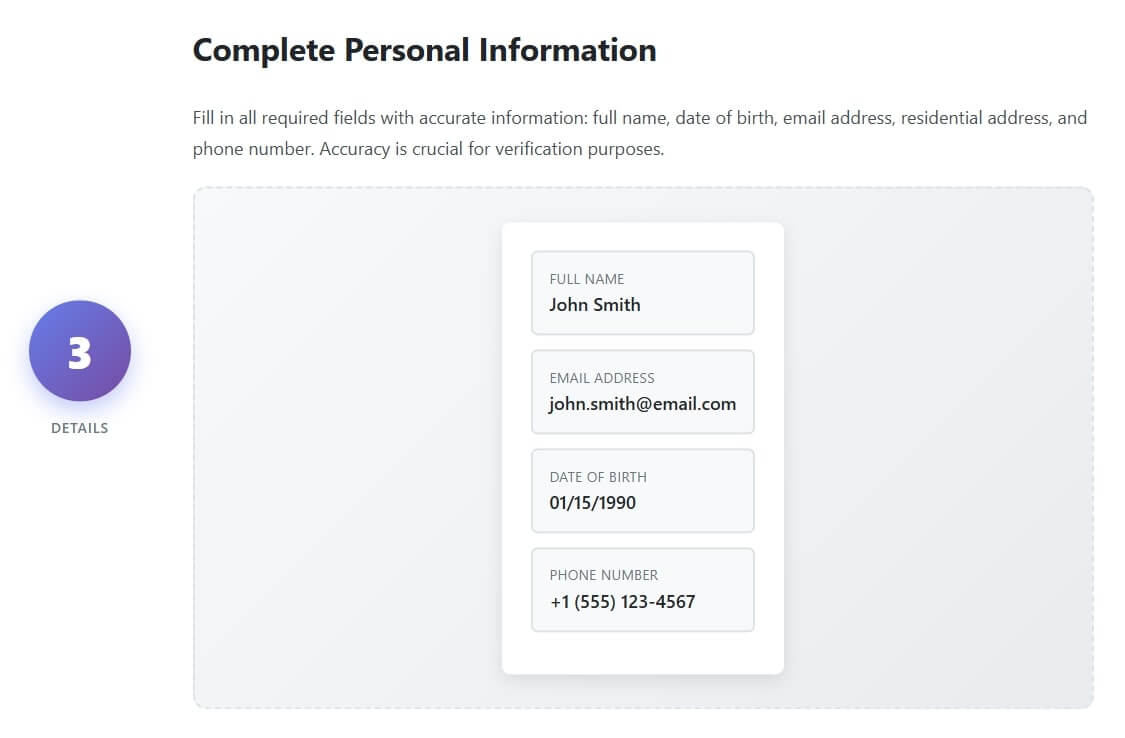Click the DETAILS step label
This screenshot has height=738, width=1125.
[x=80, y=428]
